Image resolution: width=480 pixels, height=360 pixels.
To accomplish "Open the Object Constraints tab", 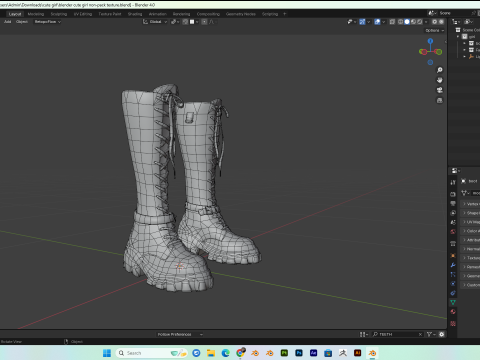I will [453, 293].
